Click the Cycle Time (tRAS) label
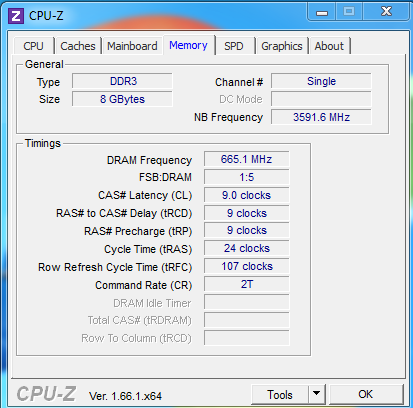 pyautogui.click(x=148, y=249)
